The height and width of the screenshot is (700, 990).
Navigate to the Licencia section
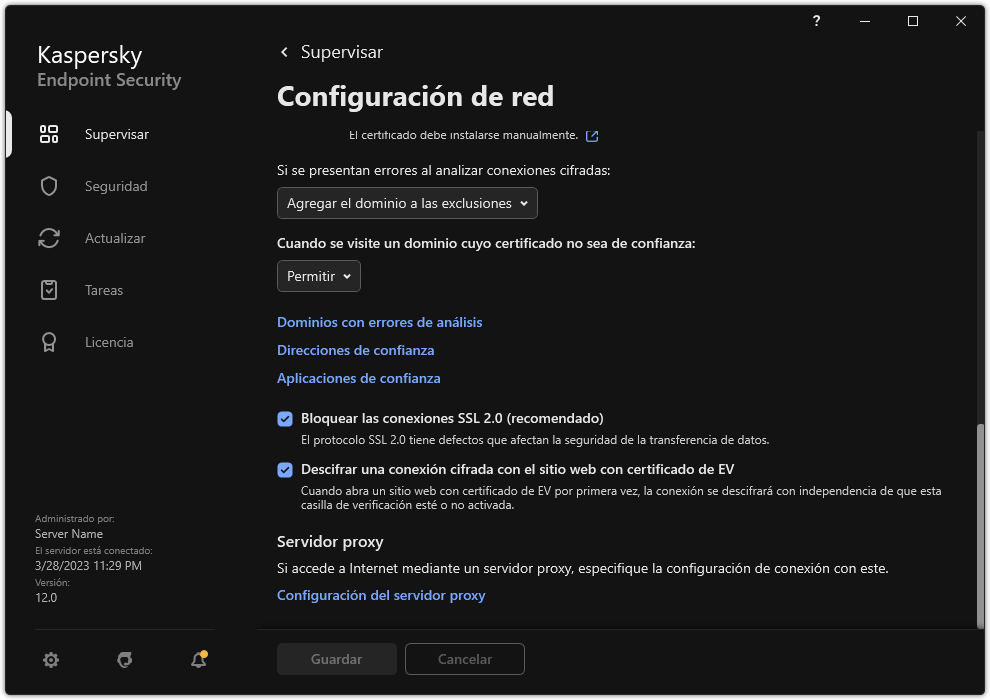[x=108, y=342]
